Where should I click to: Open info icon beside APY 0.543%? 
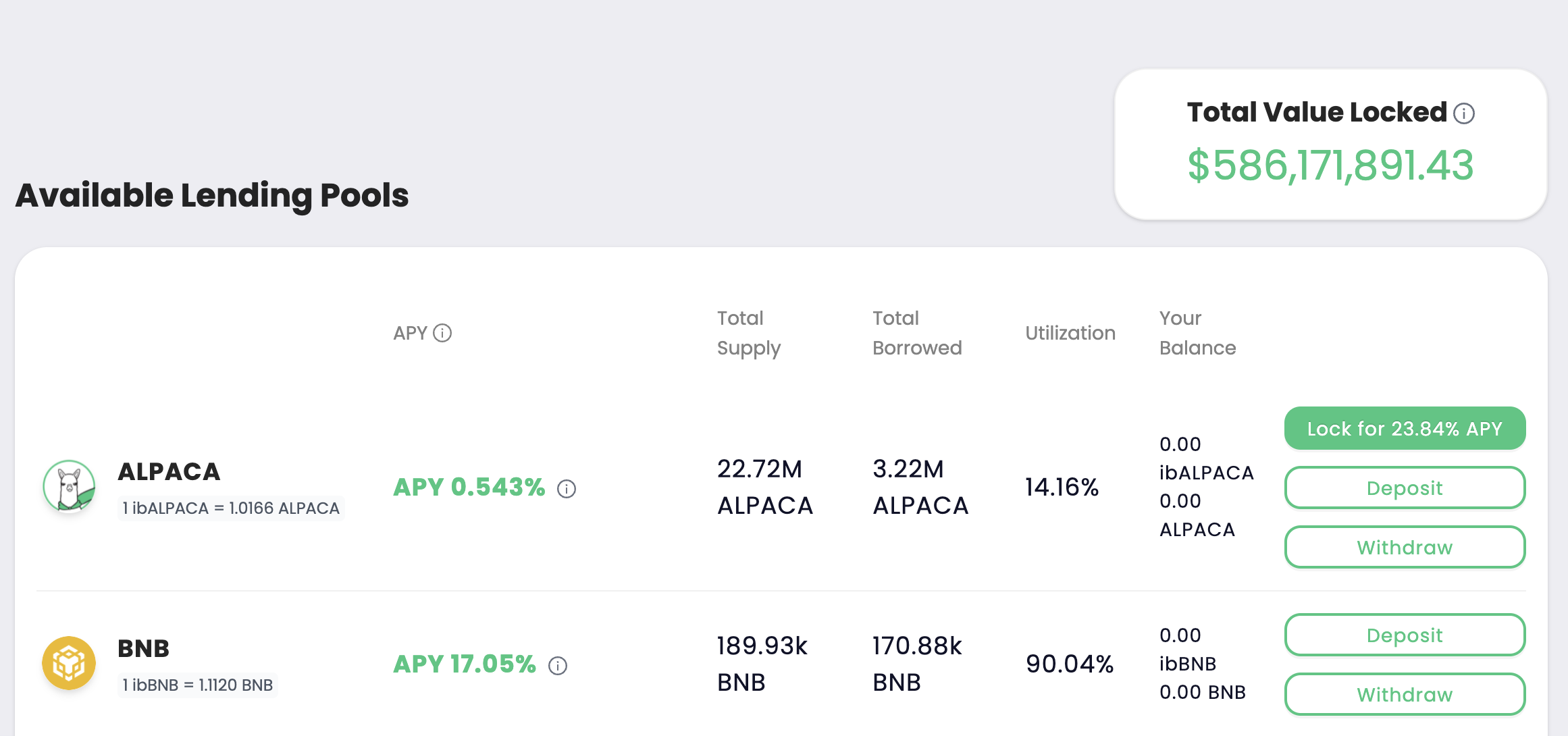(567, 489)
